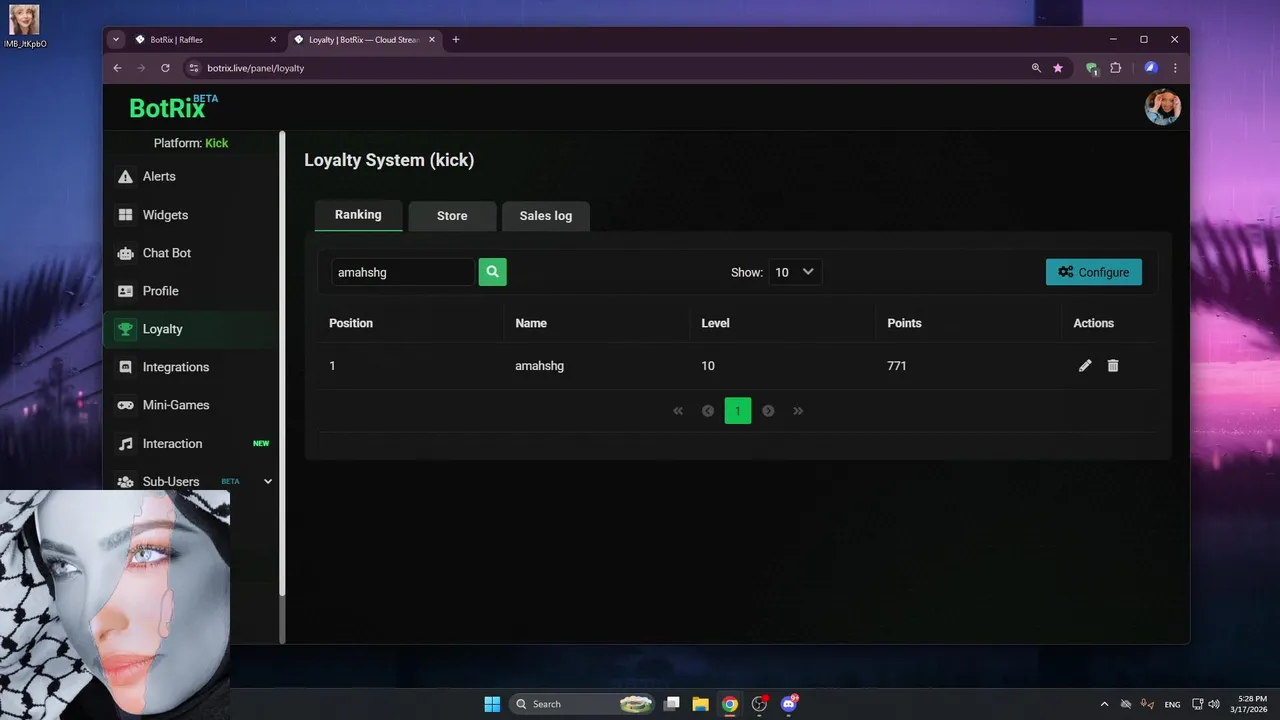Click the Points column header

[904, 323]
